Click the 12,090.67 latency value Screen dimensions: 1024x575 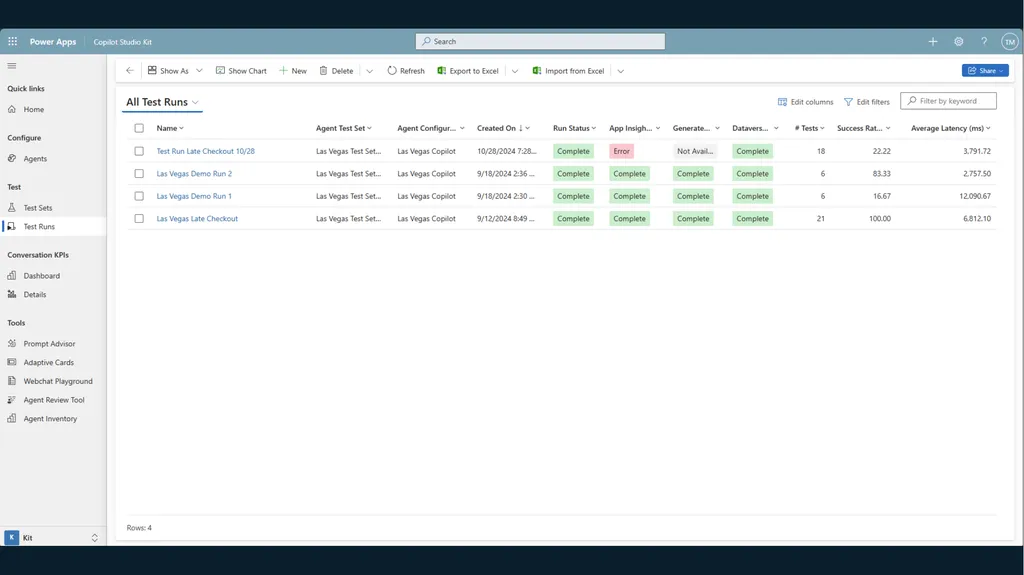click(x=974, y=196)
